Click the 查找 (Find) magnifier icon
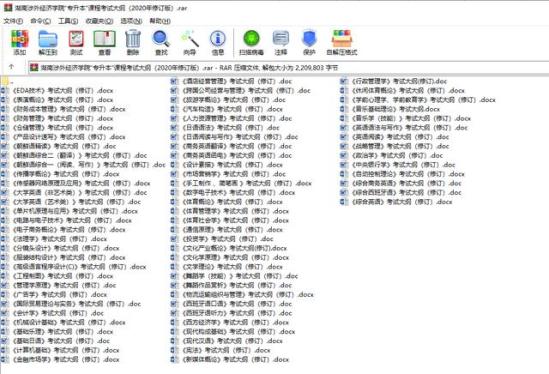The image size is (549, 374). 161,43
